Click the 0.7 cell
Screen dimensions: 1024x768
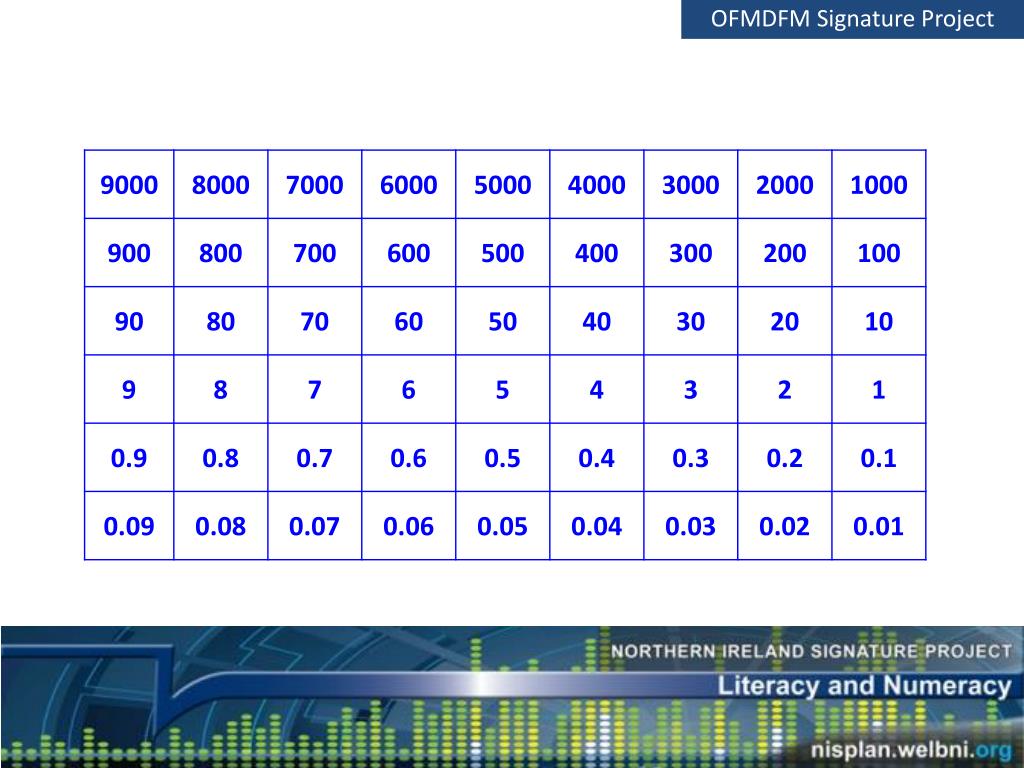(315, 458)
